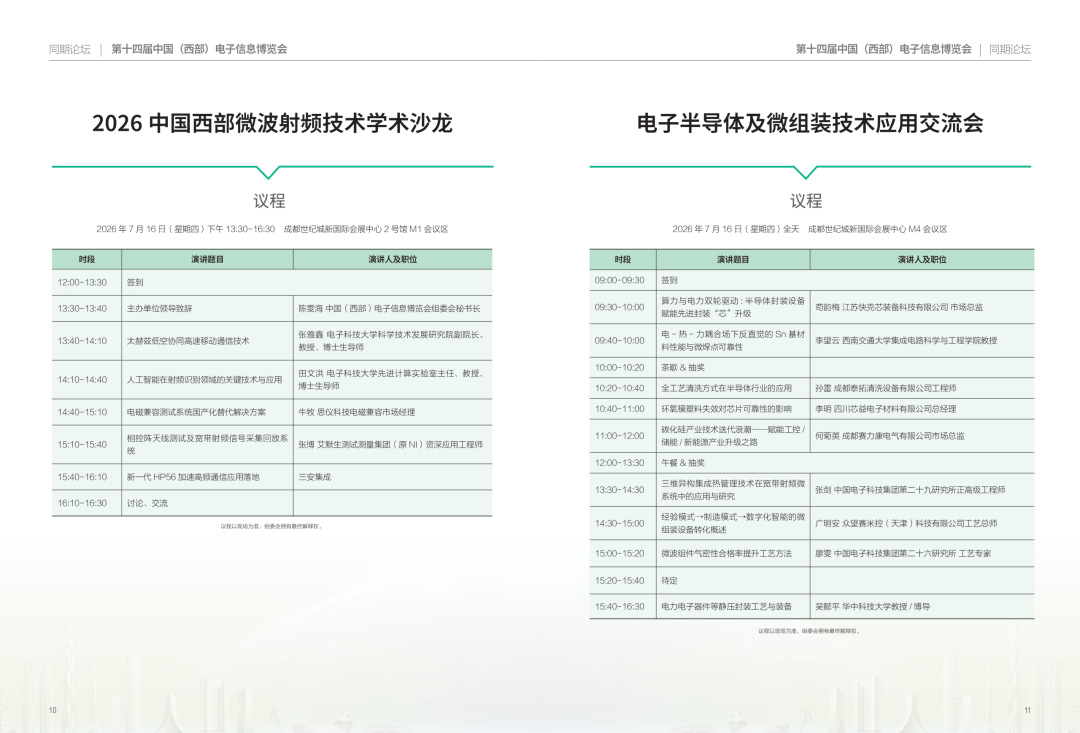Click speaker "孙雷 成都泰拓清洗设备有限公司工程师"

[886, 388]
